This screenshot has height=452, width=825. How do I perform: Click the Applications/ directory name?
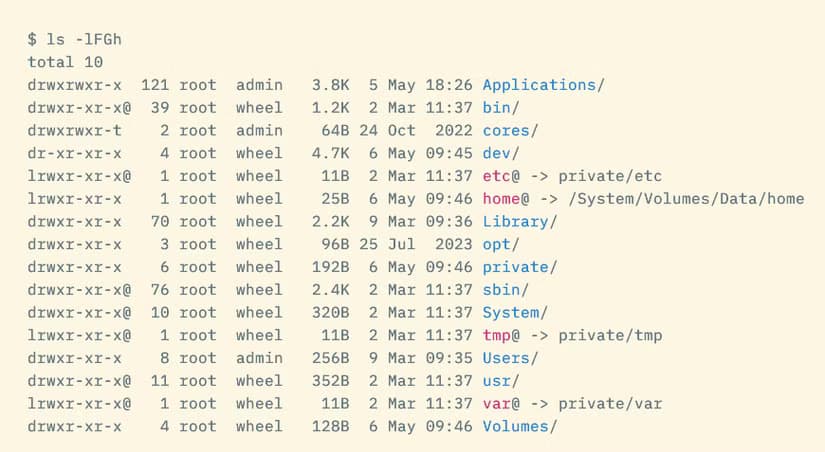click(544, 85)
